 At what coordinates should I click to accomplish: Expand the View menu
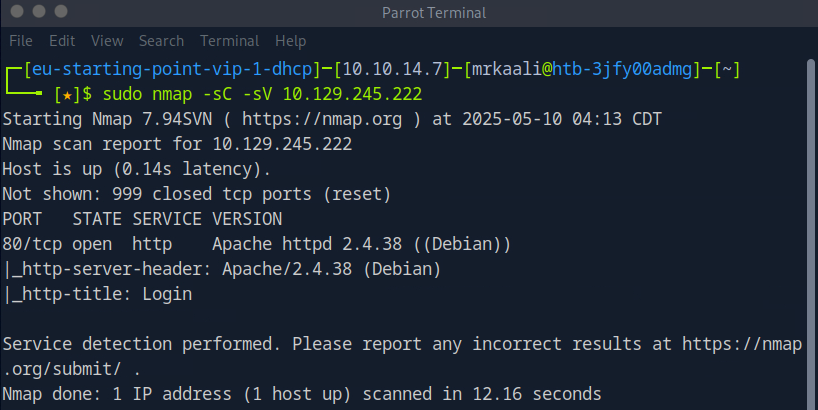[x=106, y=41]
